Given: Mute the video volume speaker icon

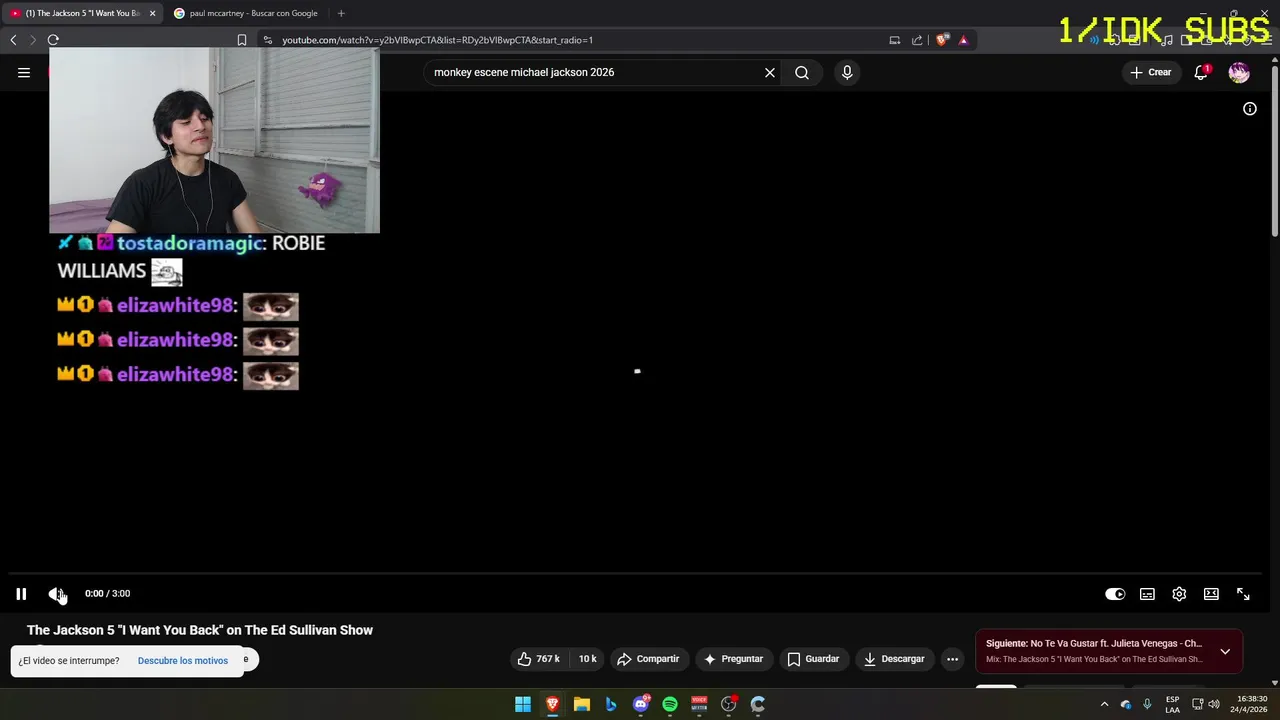Looking at the screenshot, I should [x=56, y=594].
